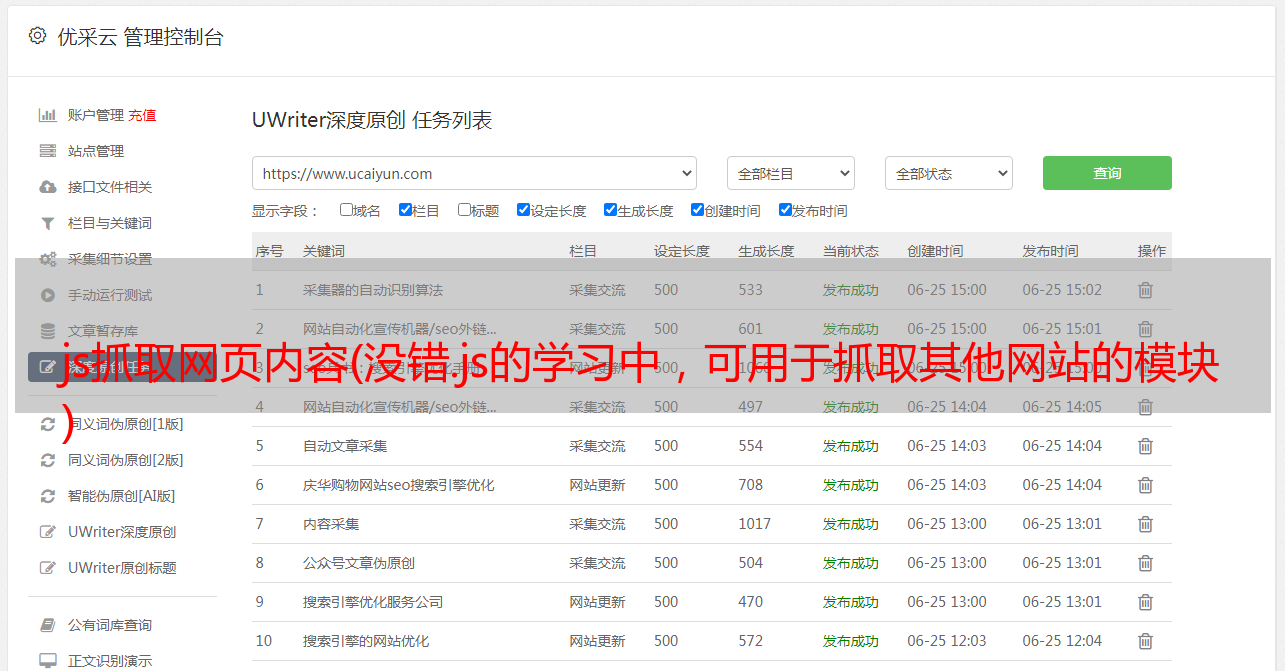Click the 同义词伪原创[1版] refresh icon
Image resolution: width=1285 pixels, height=671 pixels.
pos(47,424)
